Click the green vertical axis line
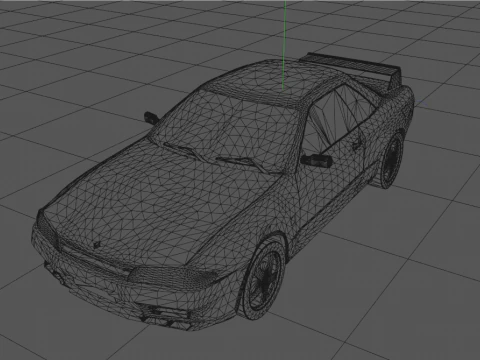This screenshot has height=360, width=480. pyautogui.click(x=284, y=45)
